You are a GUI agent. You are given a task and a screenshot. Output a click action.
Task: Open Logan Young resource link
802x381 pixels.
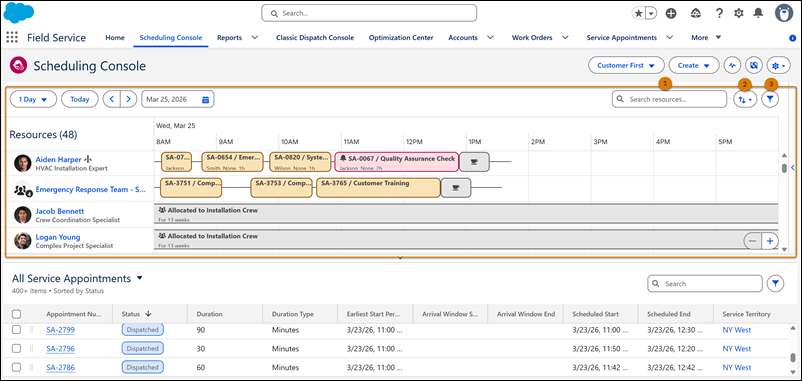coord(58,237)
